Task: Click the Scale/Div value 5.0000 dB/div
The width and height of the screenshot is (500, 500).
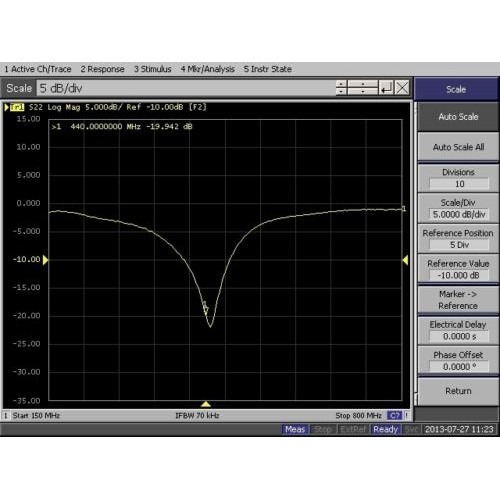Action: 459,214
